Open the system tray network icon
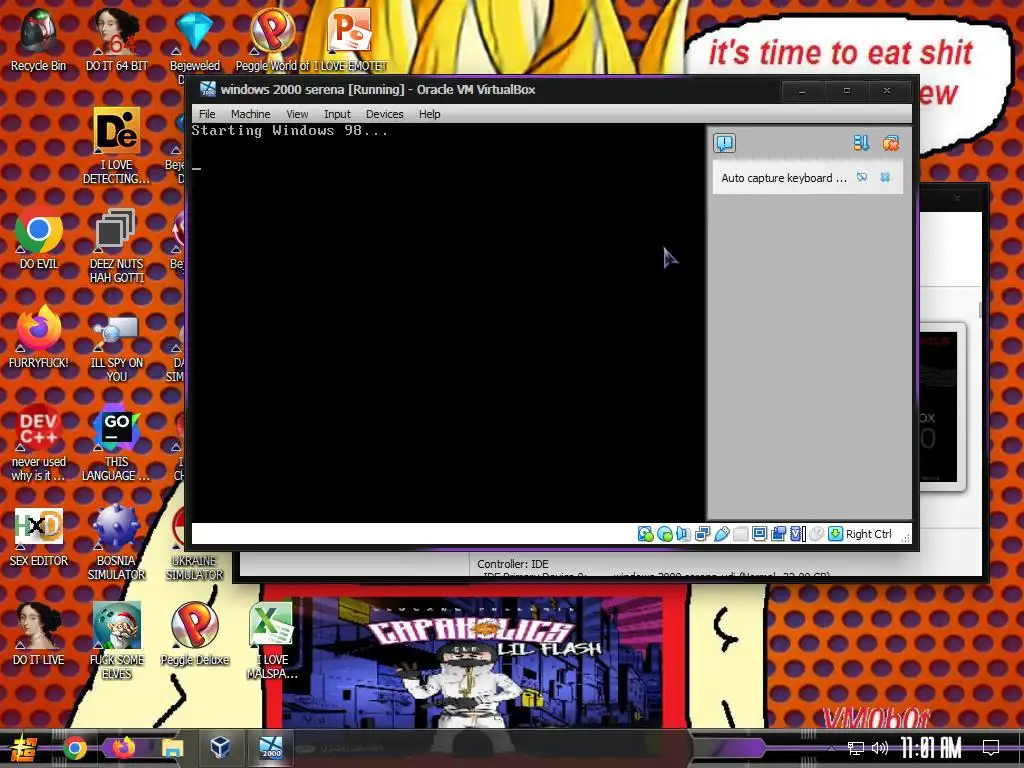The image size is (1024, 768). click(855, 748)
